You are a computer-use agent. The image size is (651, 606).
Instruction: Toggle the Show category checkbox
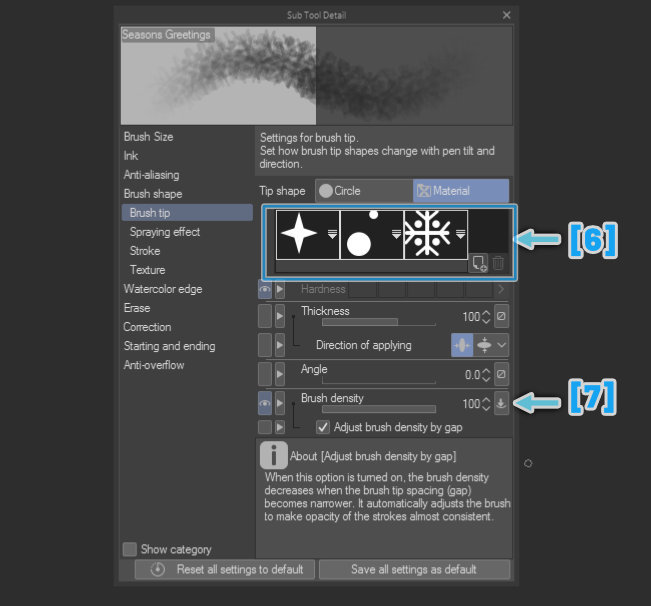coord(130,549)
